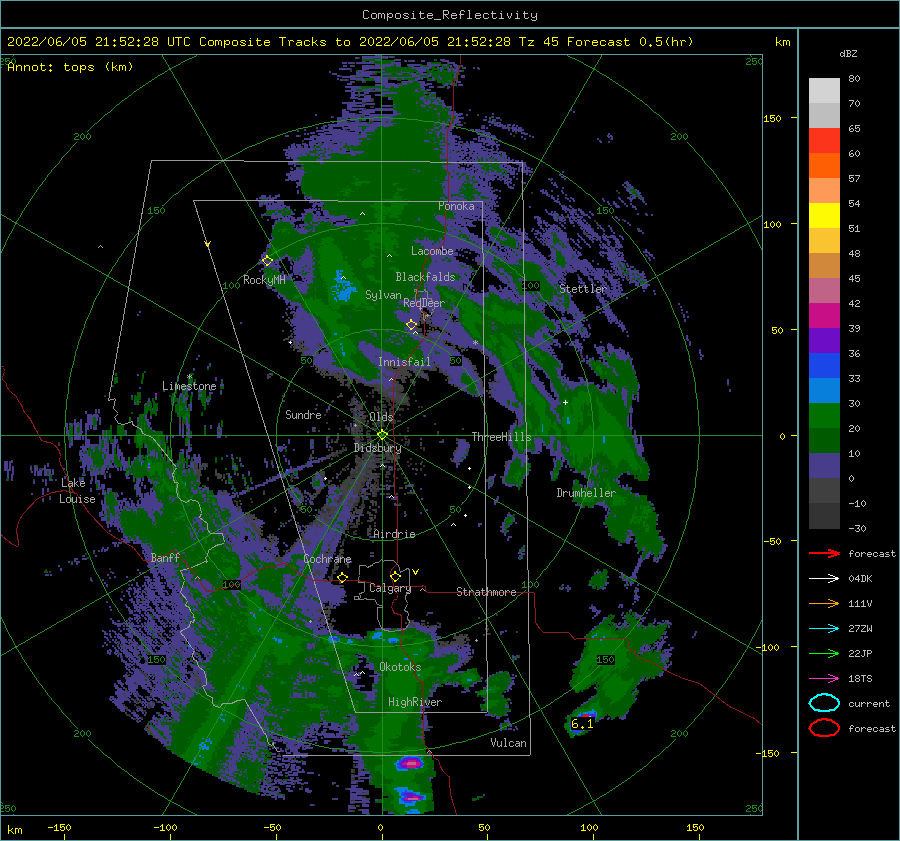This screenshot has height=841, width=900.
Task: Click the red forecast ellipse in legend
Action: coord(824,728)
